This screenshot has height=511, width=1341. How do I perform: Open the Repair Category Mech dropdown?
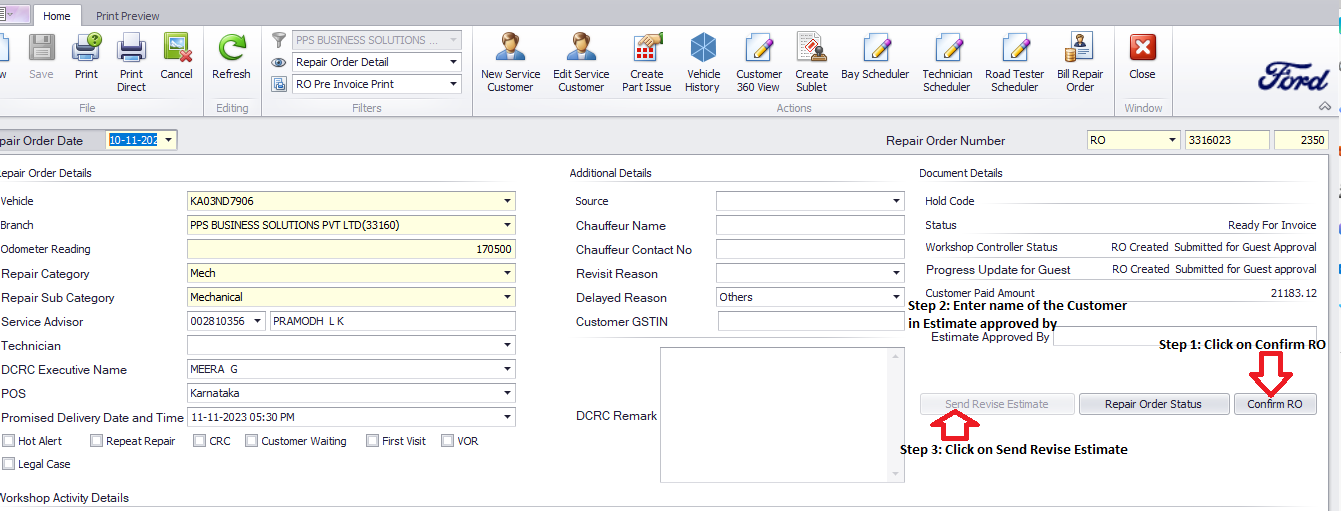(x=508, y=273)
